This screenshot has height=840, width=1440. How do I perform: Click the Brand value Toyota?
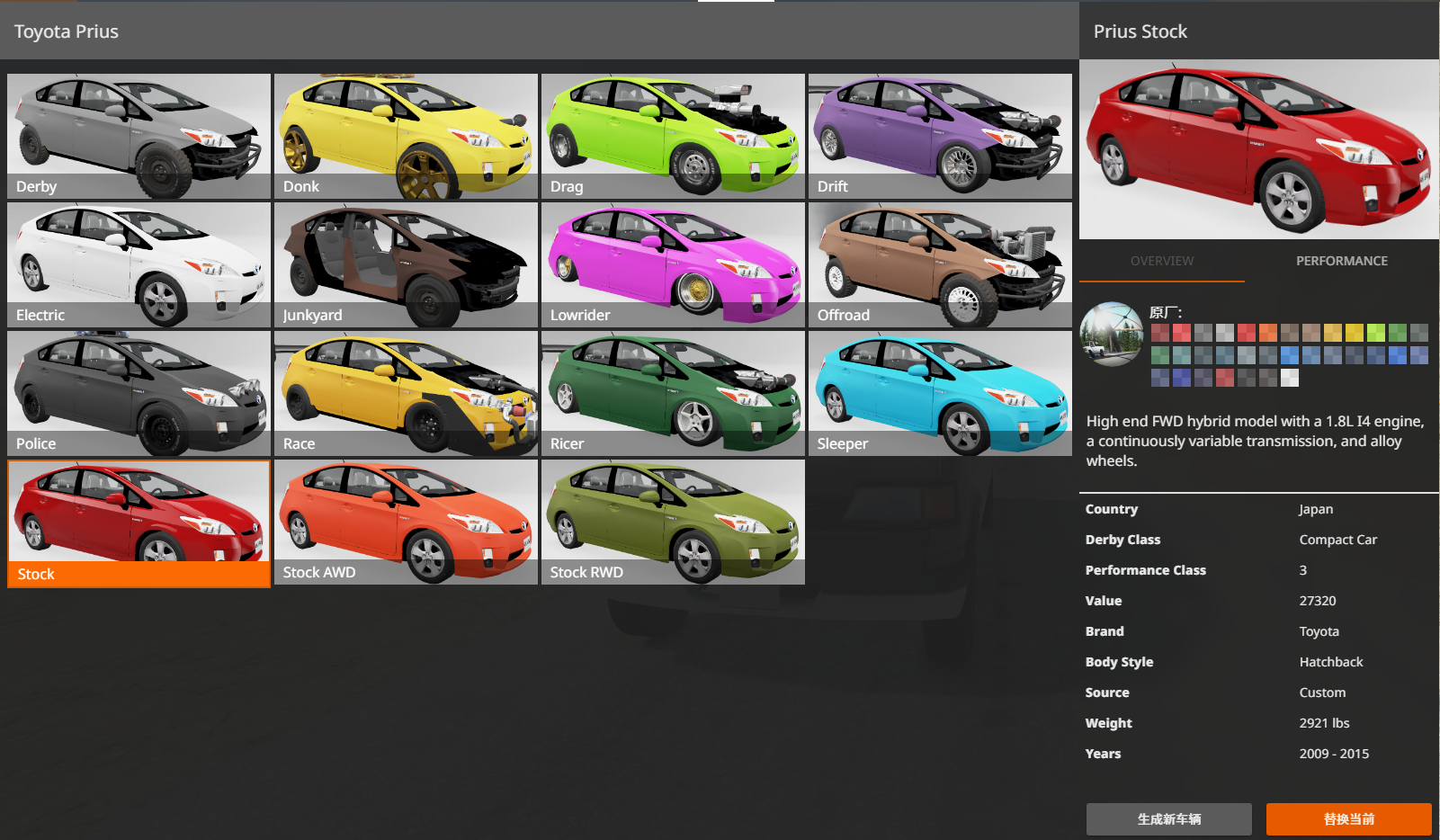[1319, 631]
